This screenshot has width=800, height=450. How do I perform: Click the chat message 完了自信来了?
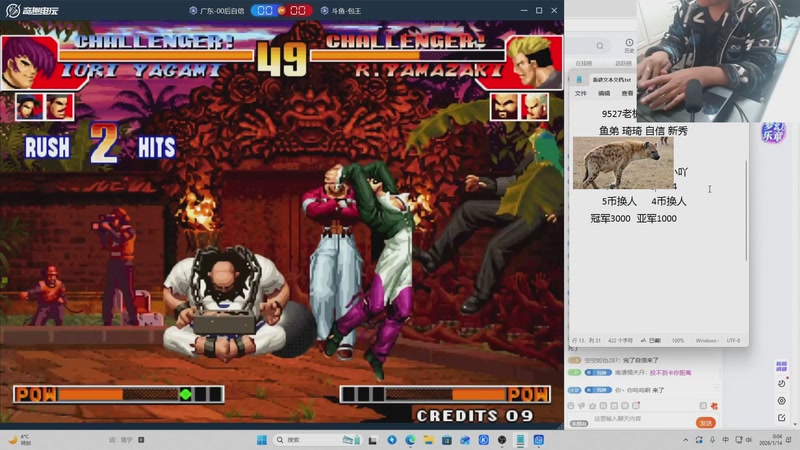[640, 360]
